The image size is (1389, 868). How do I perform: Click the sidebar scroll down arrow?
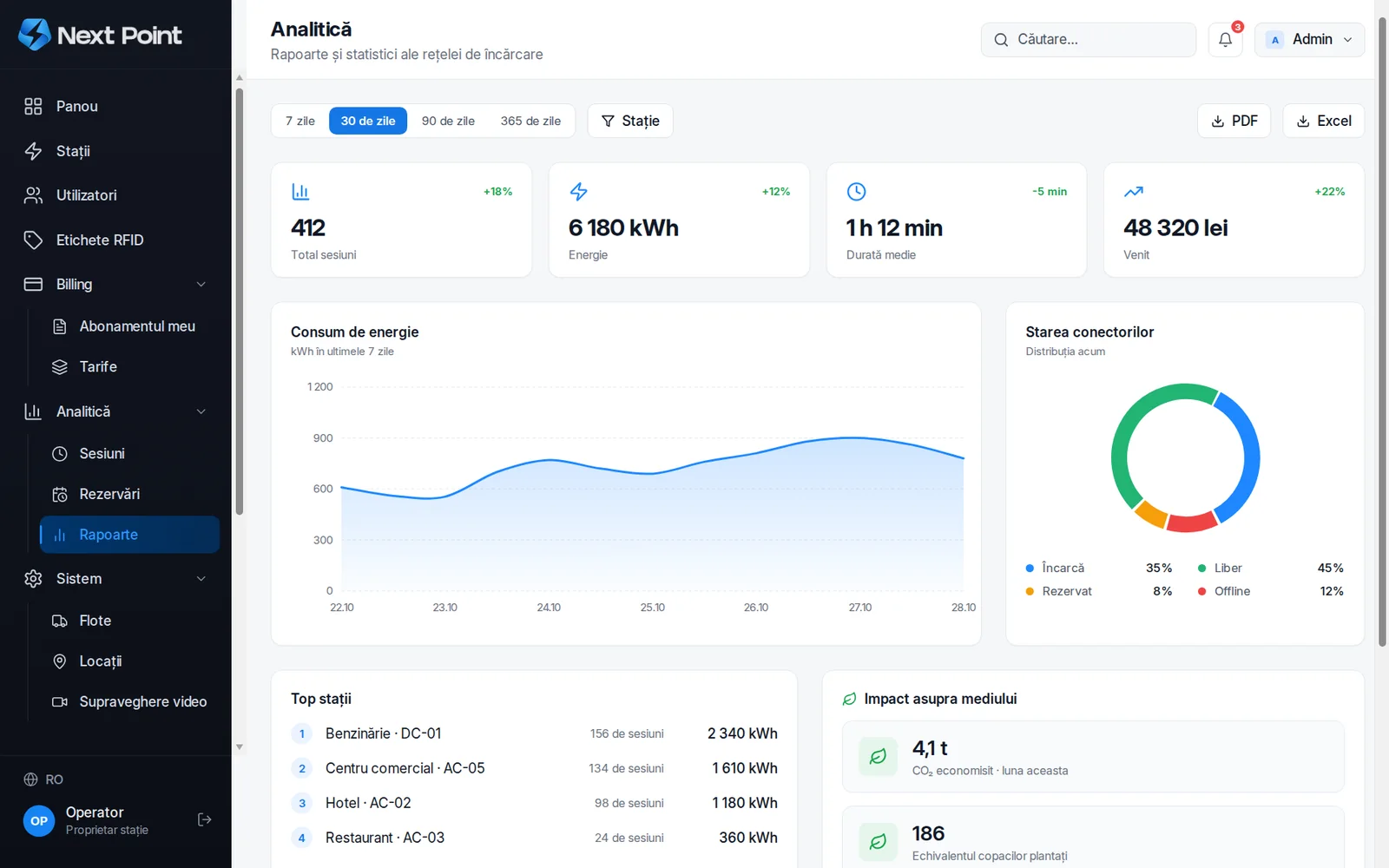point(240,746)
